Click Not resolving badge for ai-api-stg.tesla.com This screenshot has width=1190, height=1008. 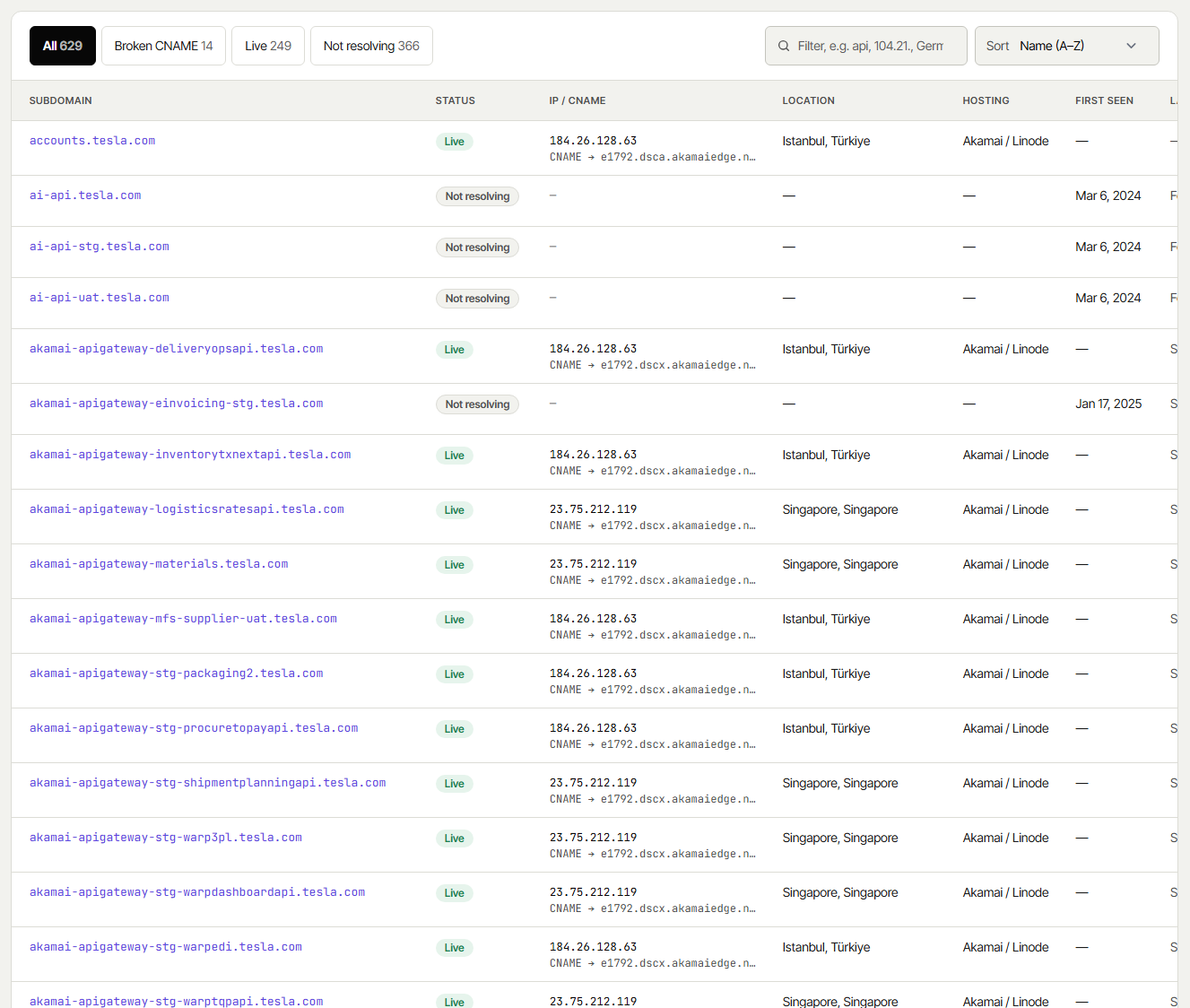(x=477, y=248)
